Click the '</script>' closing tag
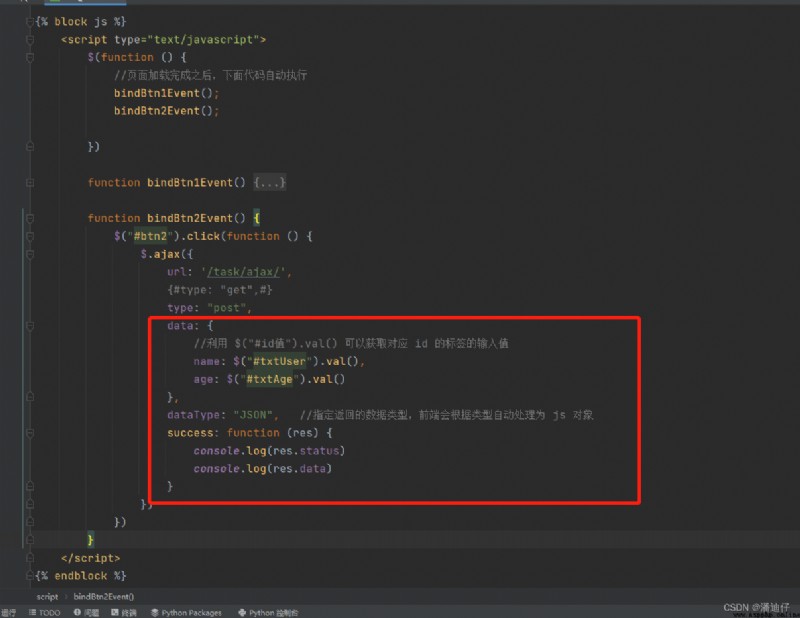 pos(90,558)
